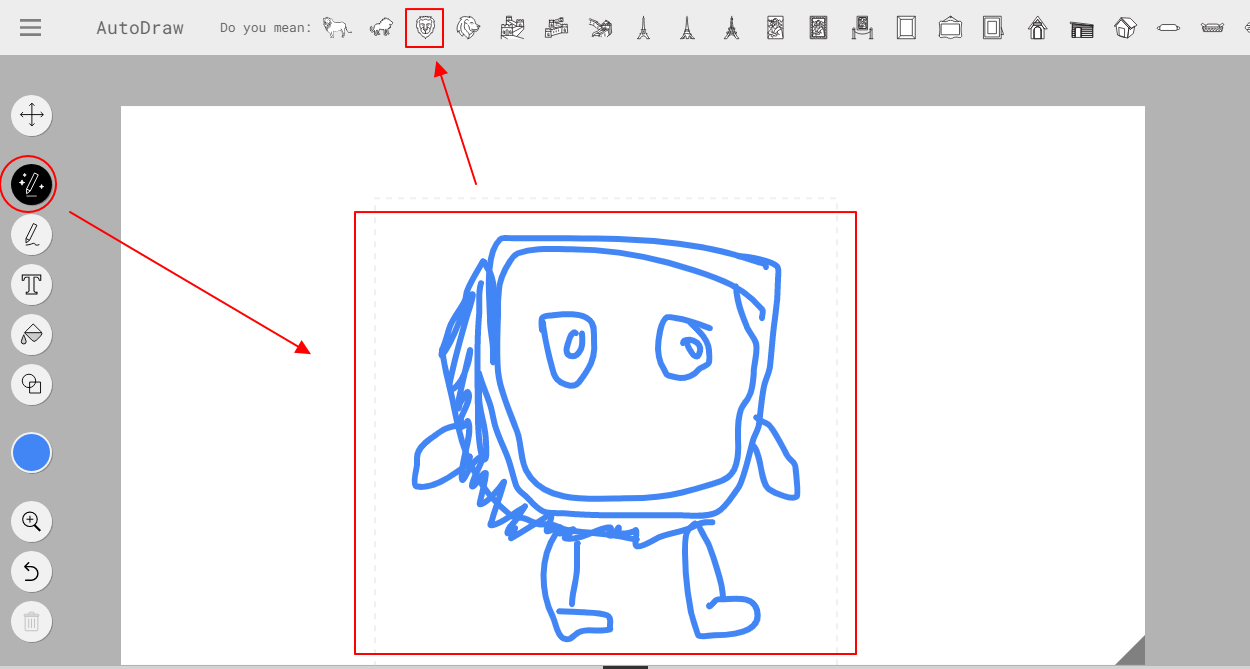The width and height of the screenshot is (1250, 669).
Task: Choose the rolling pin suggestion
Action: (1169, 29)
